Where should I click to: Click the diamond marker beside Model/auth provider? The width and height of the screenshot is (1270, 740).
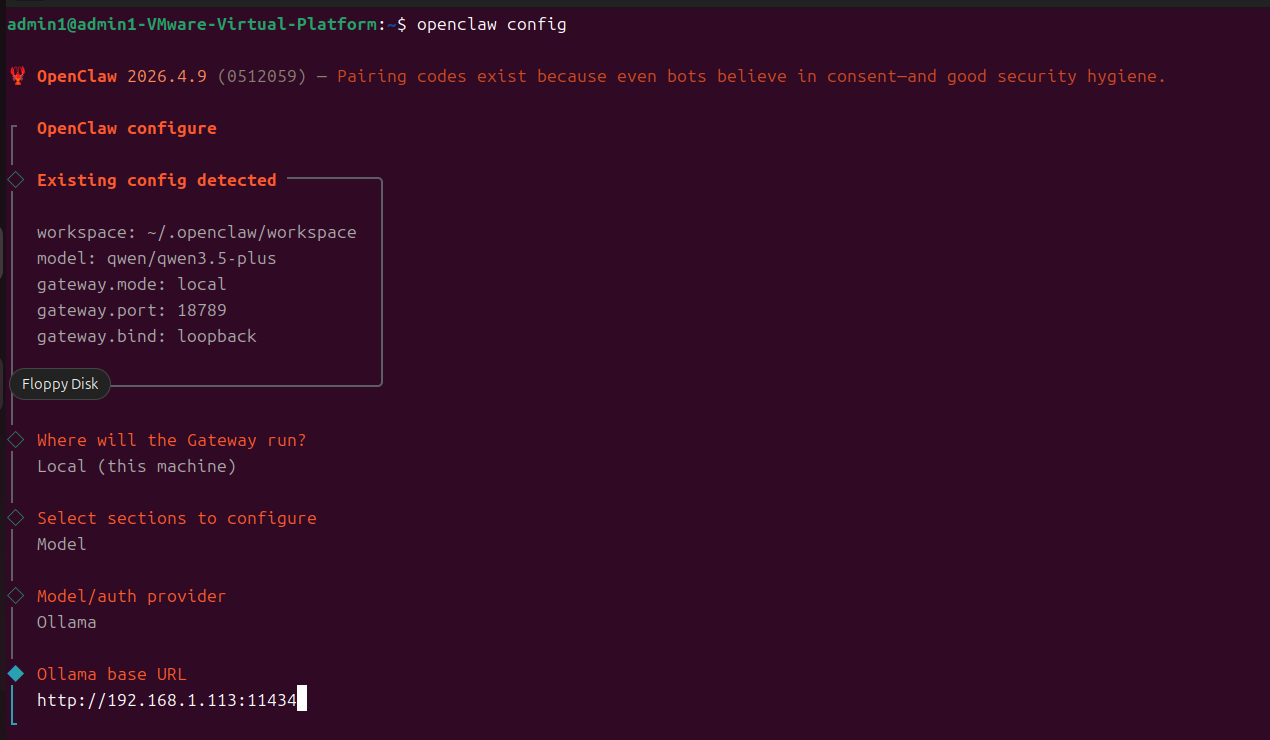point(15,596)
